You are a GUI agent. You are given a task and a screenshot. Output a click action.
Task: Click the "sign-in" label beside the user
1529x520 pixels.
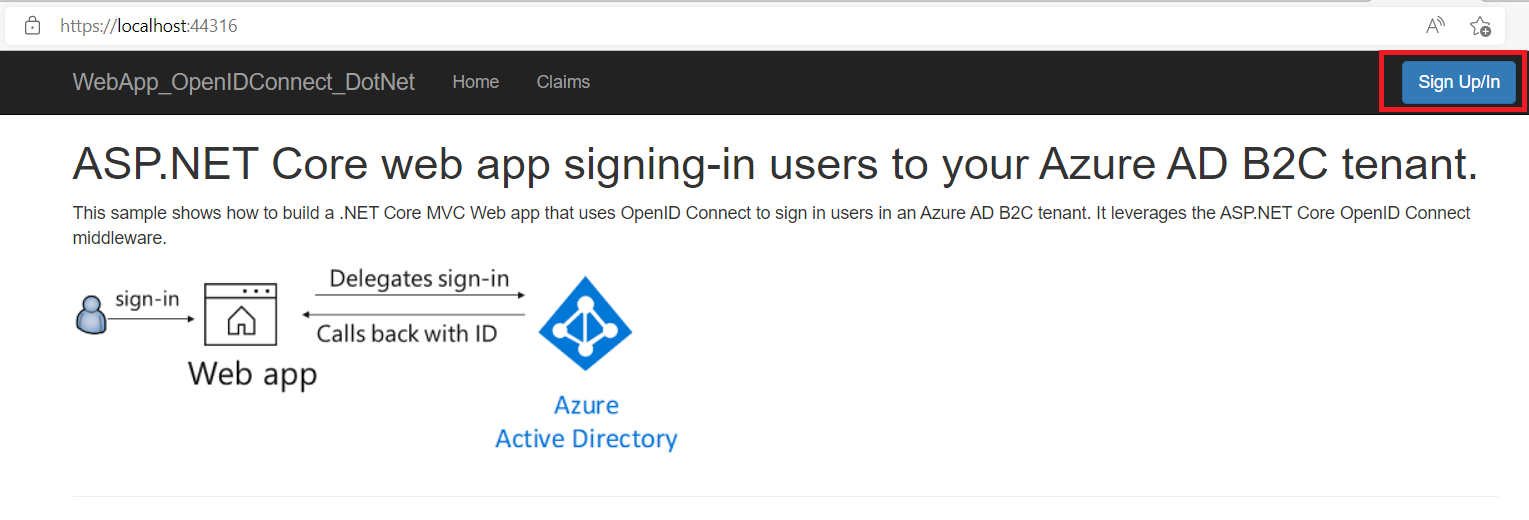[x=147, y=299]
